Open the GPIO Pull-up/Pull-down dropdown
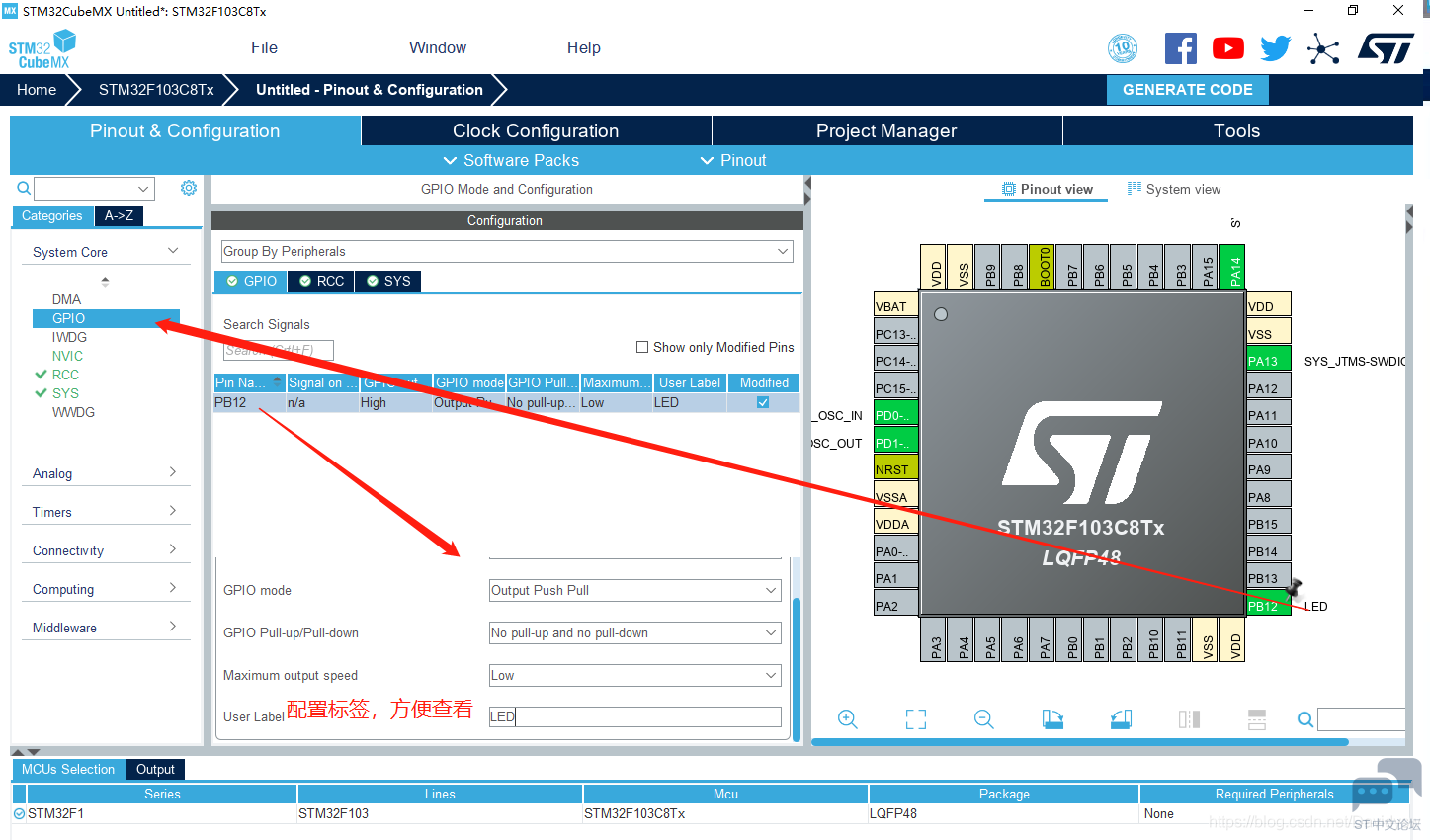This screenshot has width=1430, height=840. click(x=635, y=632)
